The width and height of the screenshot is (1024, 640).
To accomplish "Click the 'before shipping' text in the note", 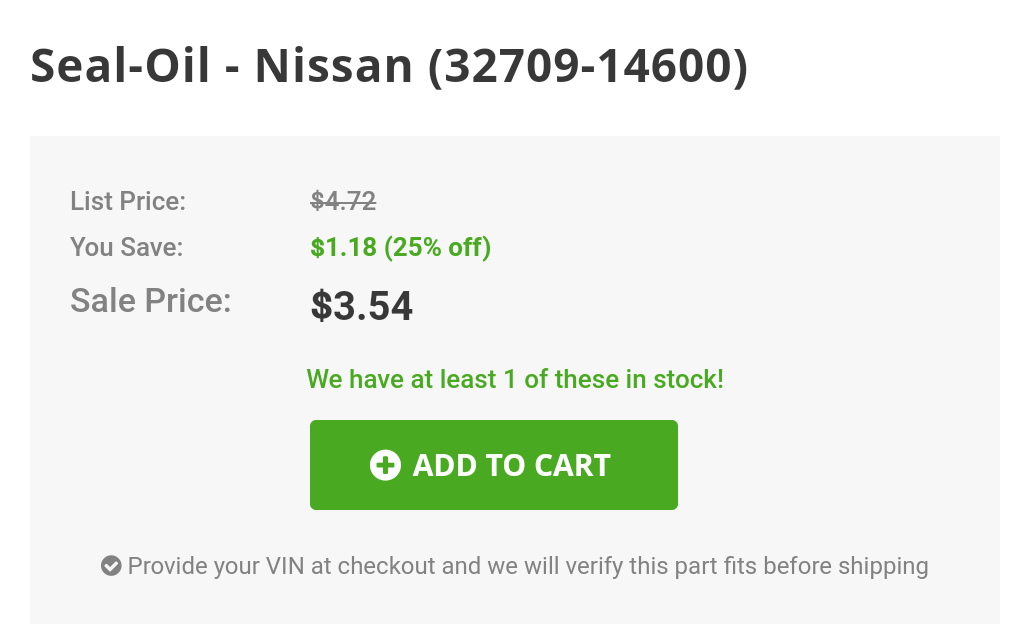I will (846, 566).
